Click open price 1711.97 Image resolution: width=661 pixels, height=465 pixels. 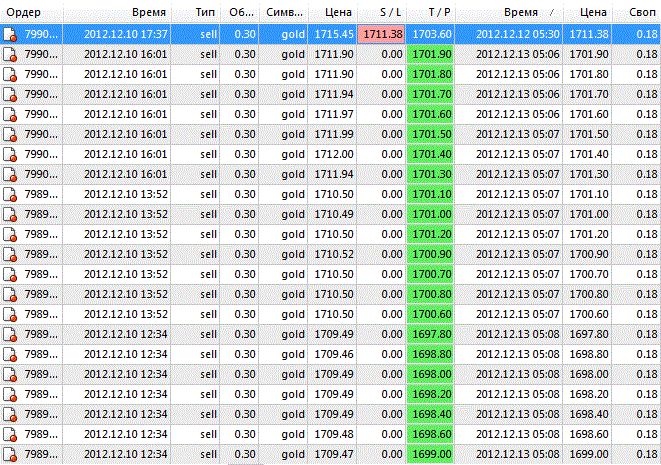point(334,114)
